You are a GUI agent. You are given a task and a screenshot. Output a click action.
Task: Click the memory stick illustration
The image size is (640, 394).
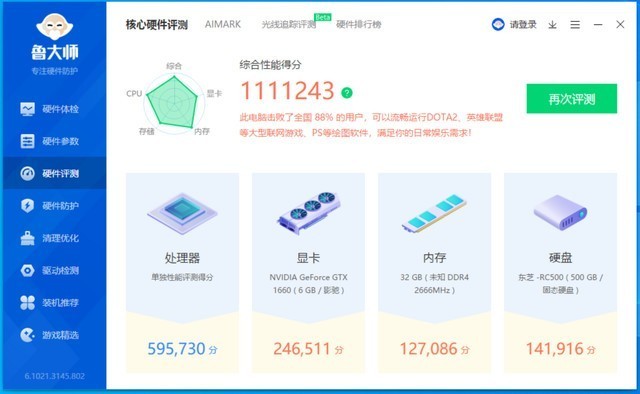(434, 213)
